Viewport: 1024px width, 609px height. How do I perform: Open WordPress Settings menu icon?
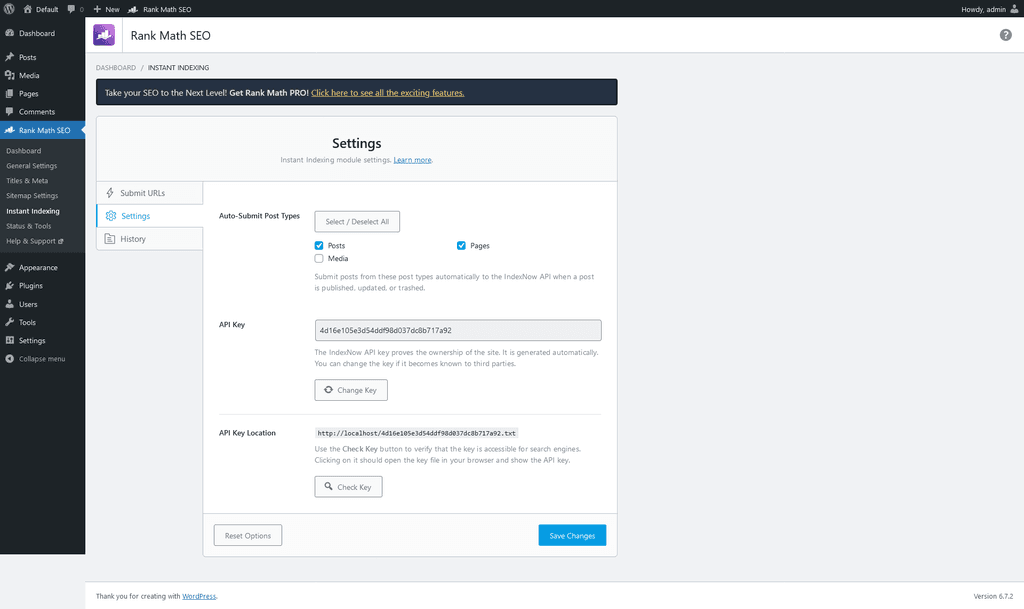10,340
